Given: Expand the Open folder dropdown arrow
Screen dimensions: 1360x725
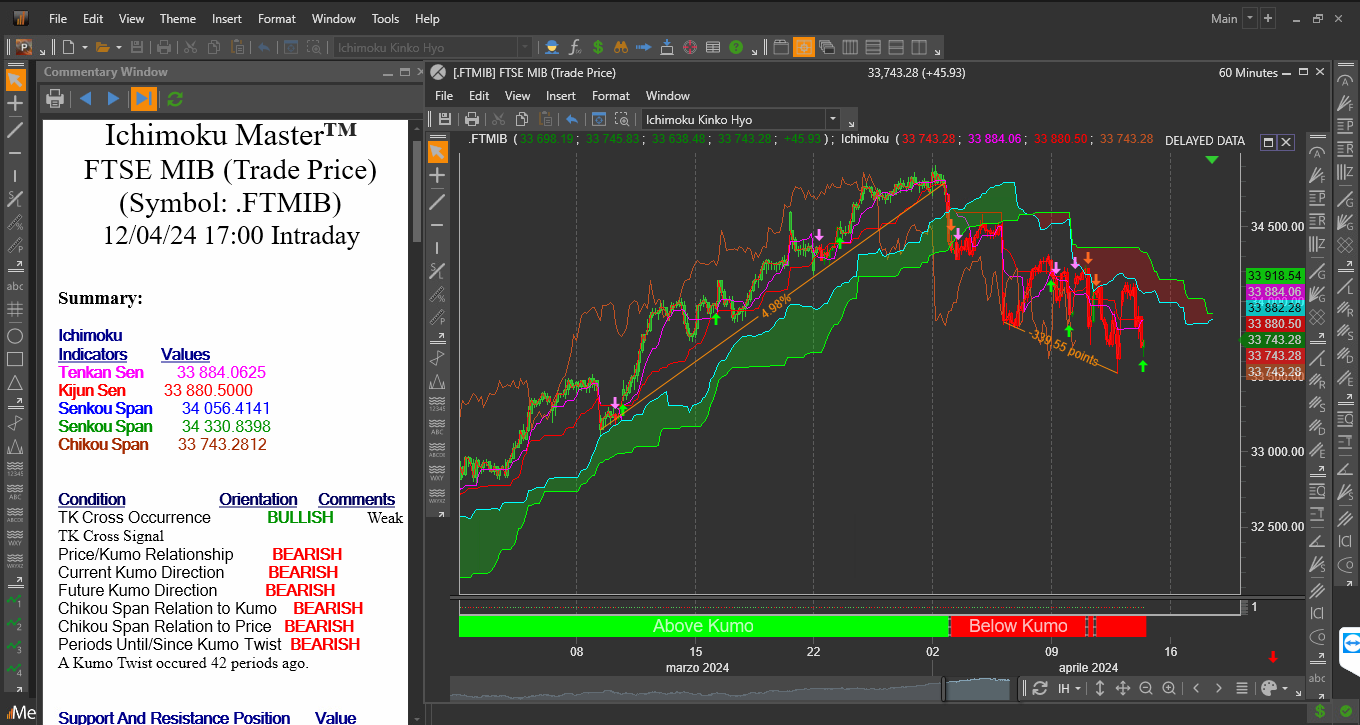Looking at the screenshot, I should pyautogui.click(x=119, y=47).
